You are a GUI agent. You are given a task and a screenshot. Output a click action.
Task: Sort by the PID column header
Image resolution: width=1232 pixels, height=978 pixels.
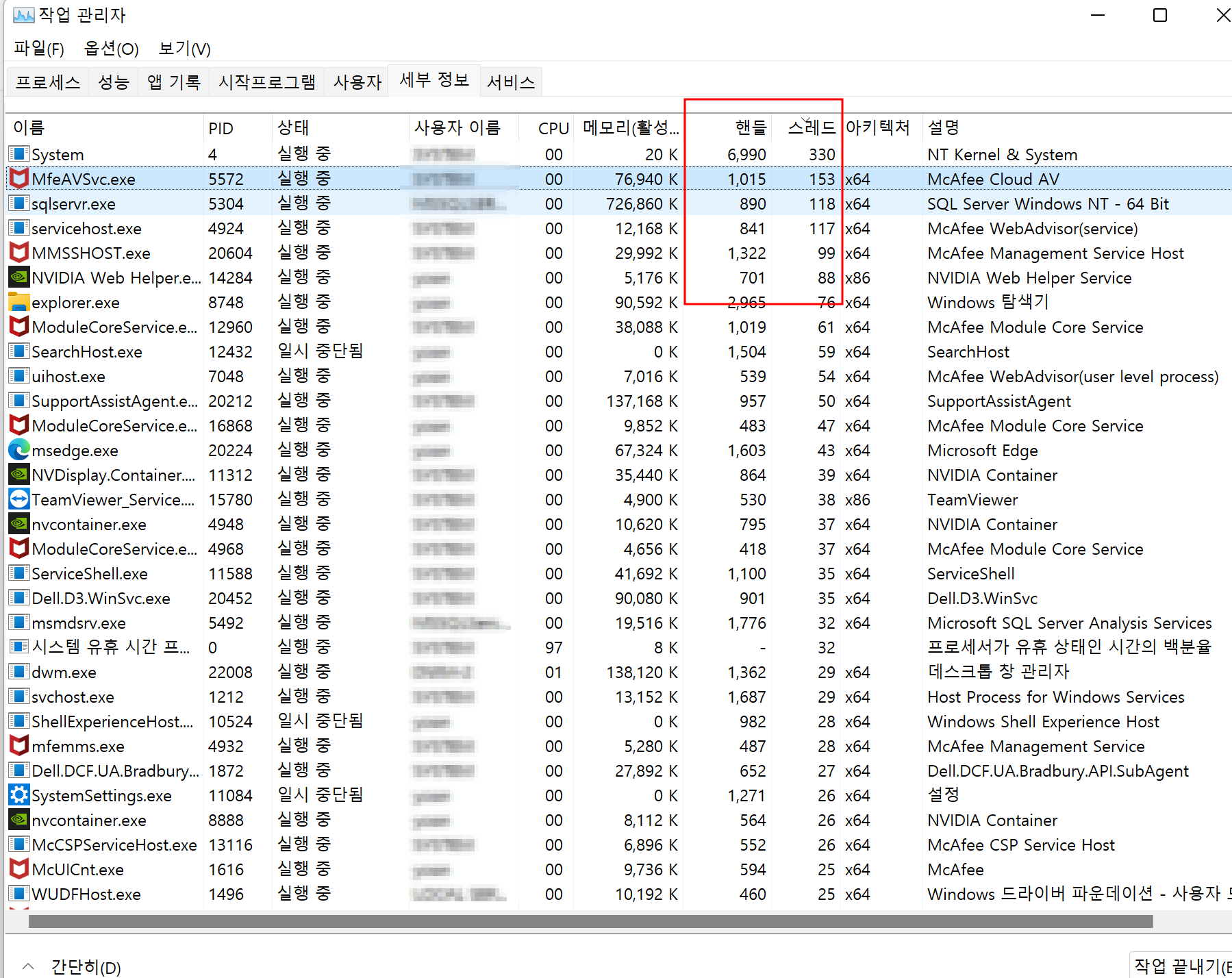pyautogui.click(x=238, y=127)
